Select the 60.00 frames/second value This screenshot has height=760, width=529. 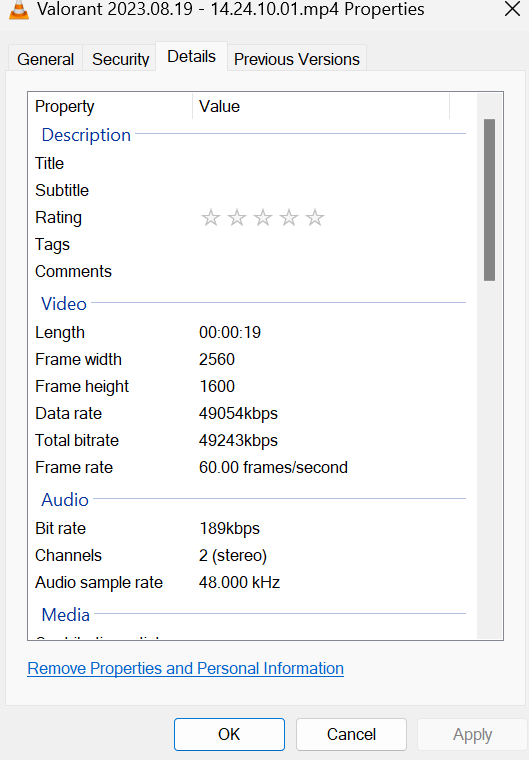click(273, 467)
